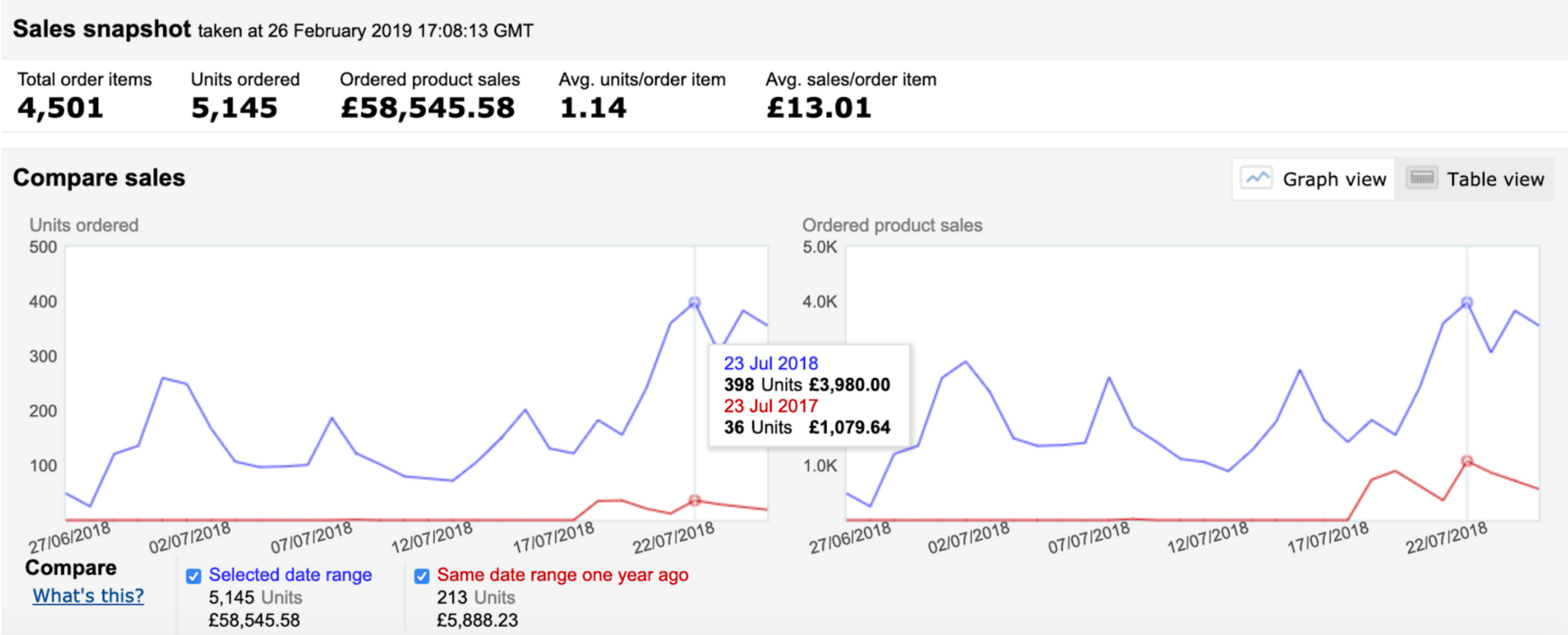1568x635 pixels.
Task: Switch to the Graph view tab label
Action: 1334,180
